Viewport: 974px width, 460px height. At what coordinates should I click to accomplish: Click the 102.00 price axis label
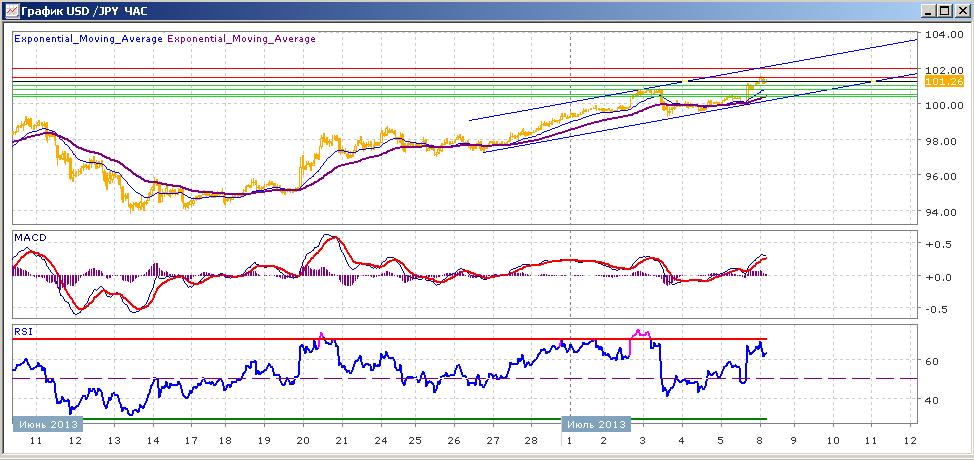944,70
